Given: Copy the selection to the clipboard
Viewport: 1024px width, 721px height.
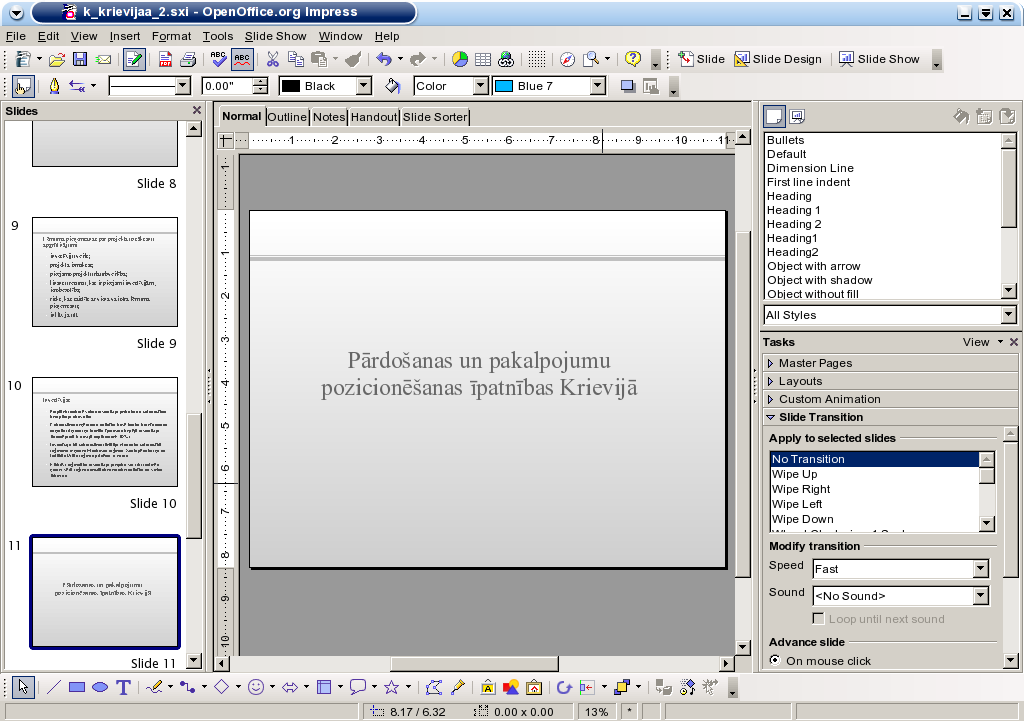Looking at the screenshot, I should [x=296, y=59].
